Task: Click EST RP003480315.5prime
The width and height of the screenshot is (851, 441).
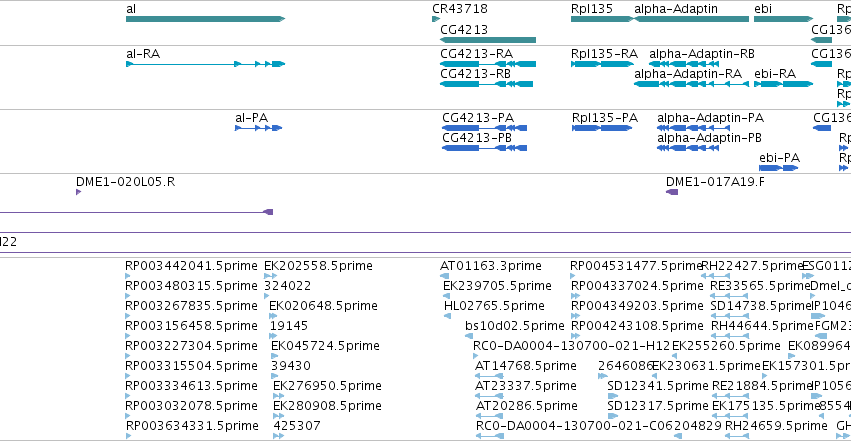Action: click(191, 286)
